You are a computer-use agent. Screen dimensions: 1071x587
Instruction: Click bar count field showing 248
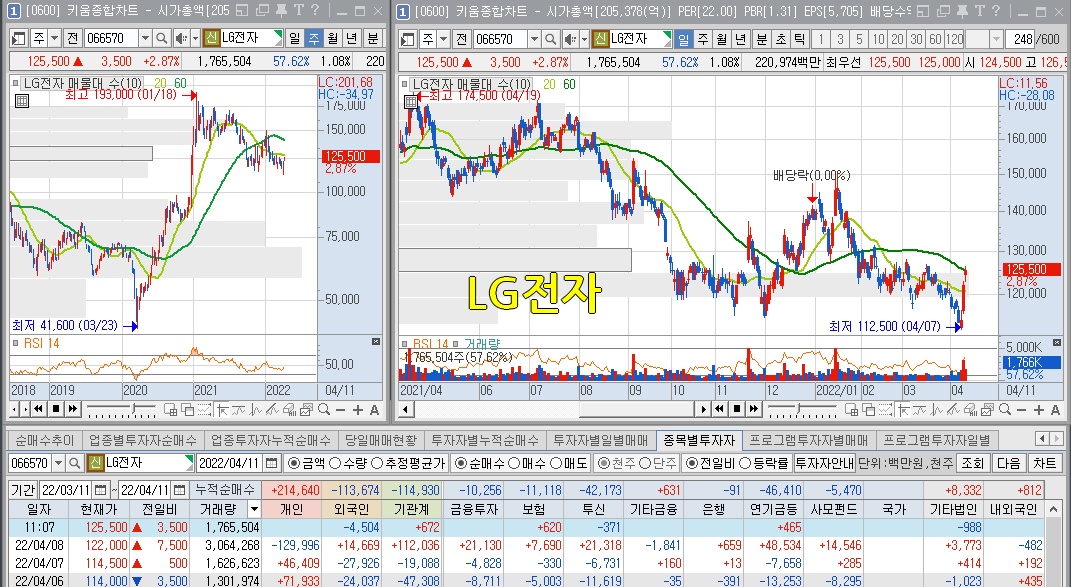[1020, 39]
